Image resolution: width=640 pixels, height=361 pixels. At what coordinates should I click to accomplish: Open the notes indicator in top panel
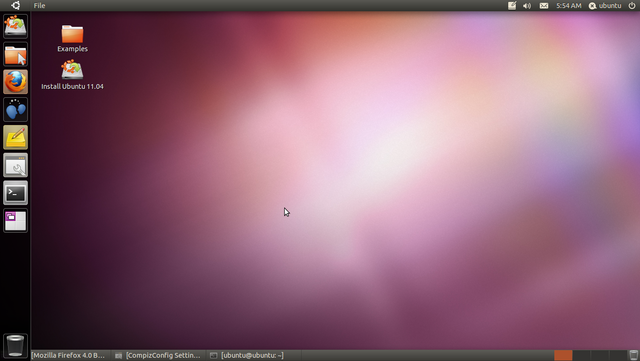coord(512,5)
